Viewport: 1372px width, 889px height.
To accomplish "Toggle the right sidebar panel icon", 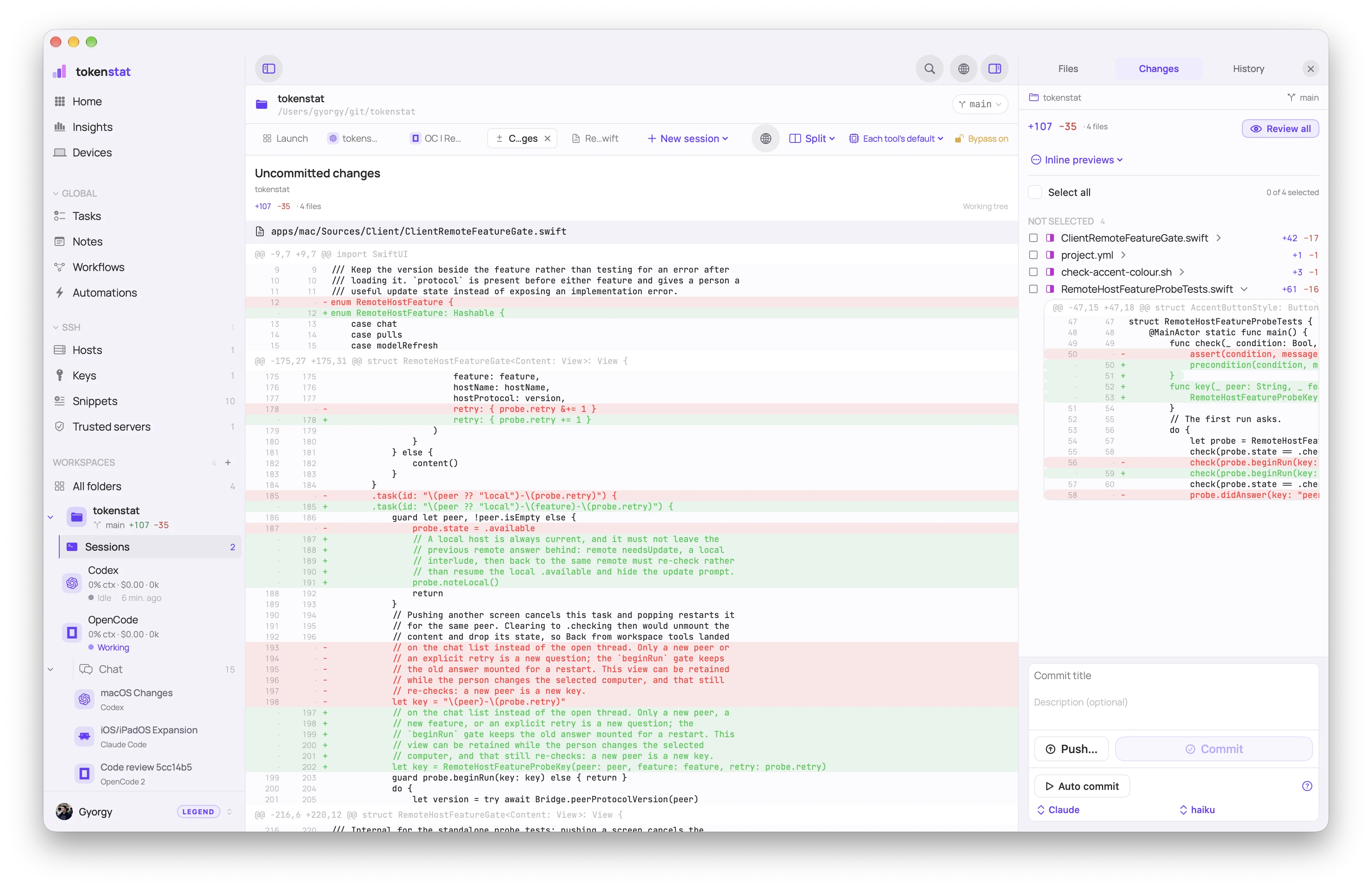I will point(994,69).
